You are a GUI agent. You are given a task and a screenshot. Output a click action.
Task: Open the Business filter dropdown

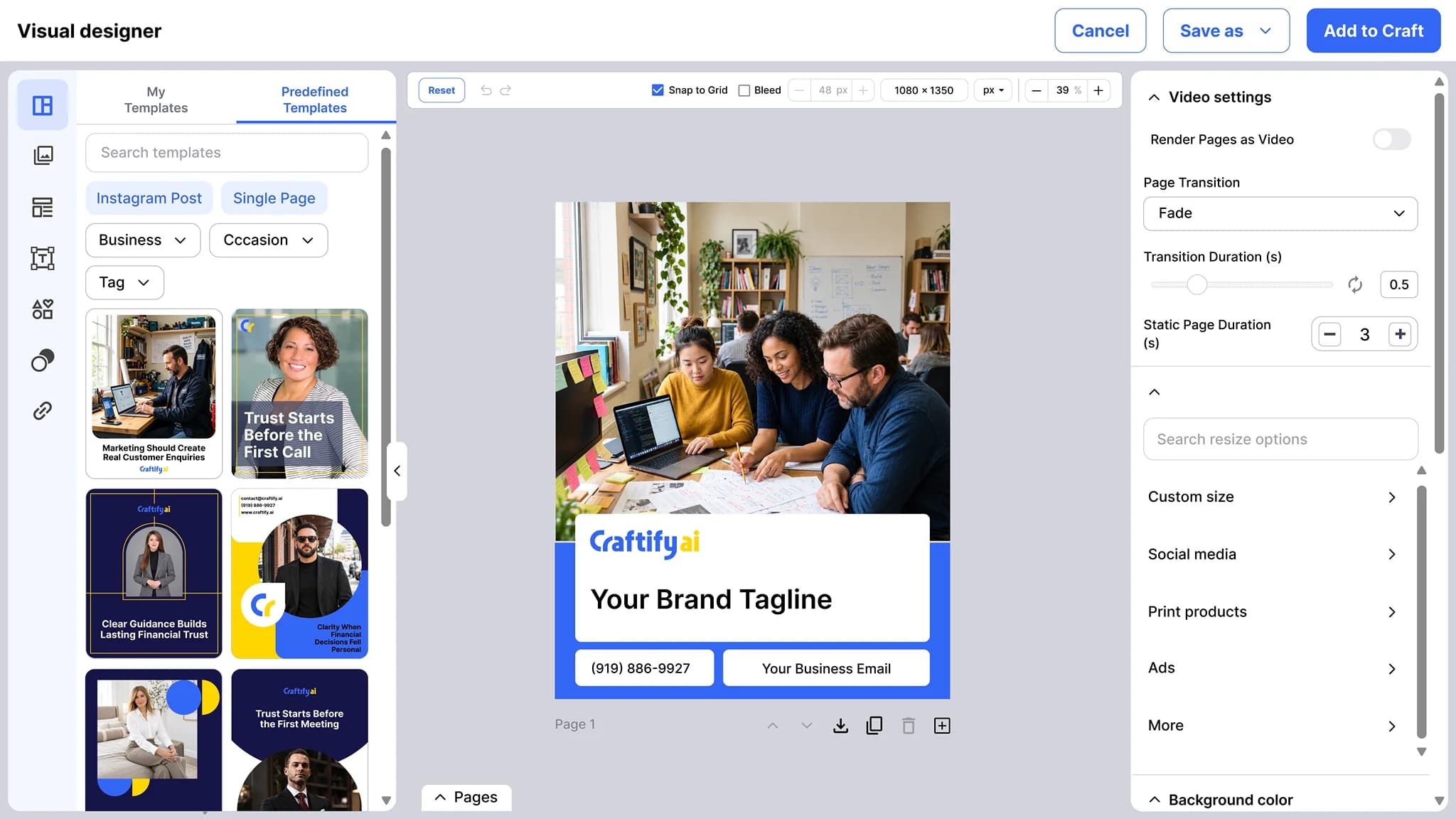143,240
